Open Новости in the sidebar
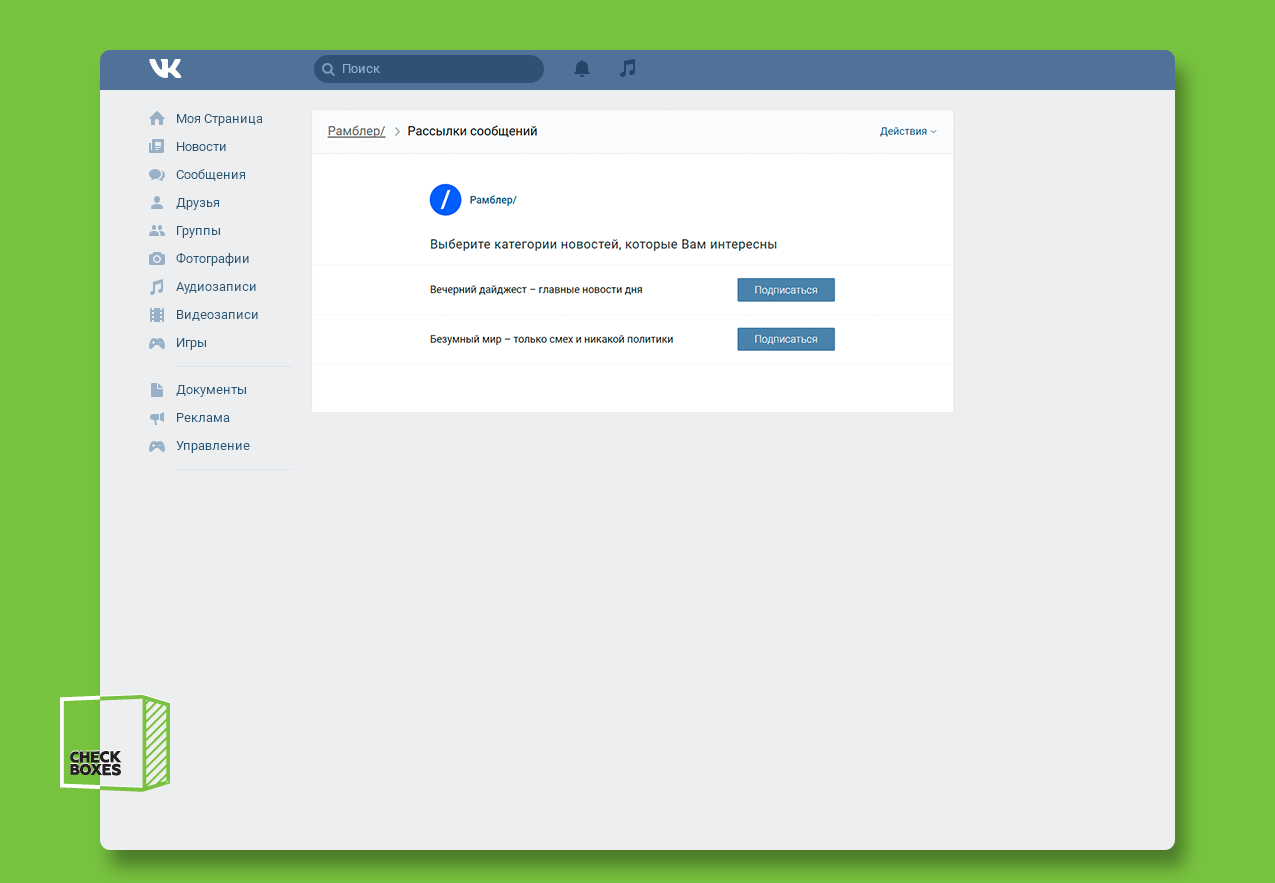Image resolution: width=1275 pixels, height=883 pixels. click(201, 147)
